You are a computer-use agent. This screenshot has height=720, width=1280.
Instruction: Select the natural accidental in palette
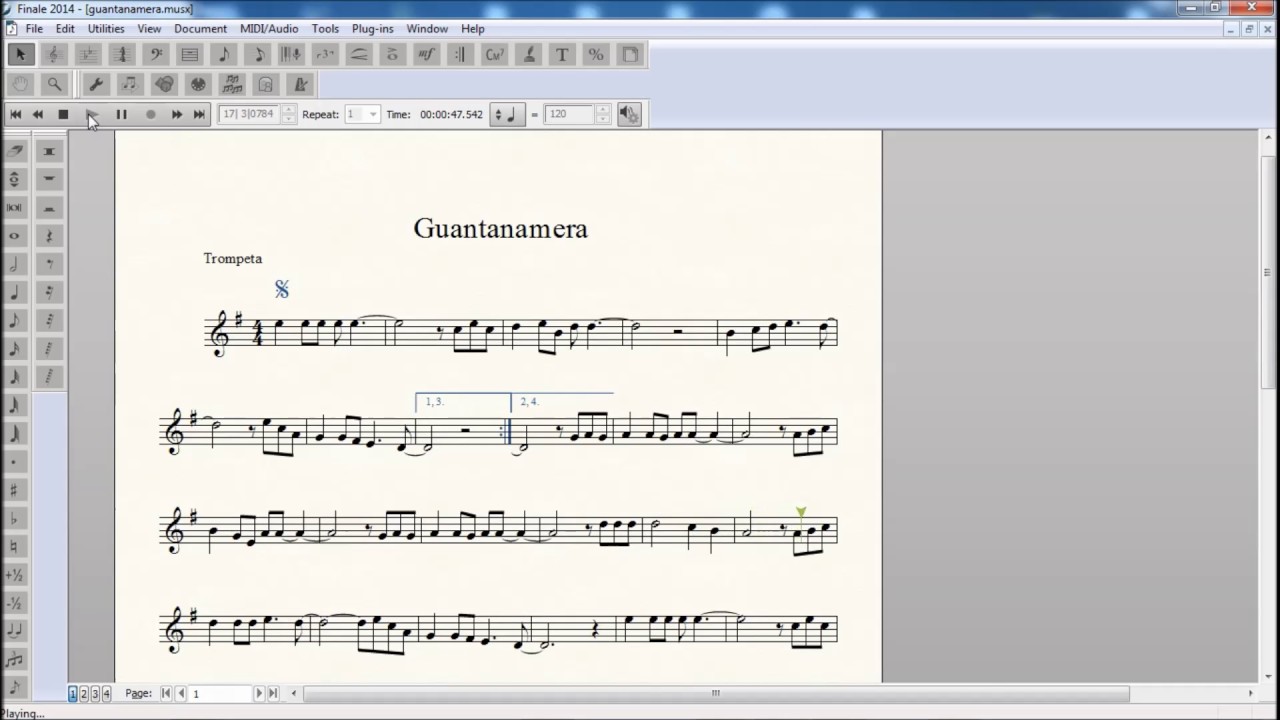pyautogui.click(x=15, y=546)
